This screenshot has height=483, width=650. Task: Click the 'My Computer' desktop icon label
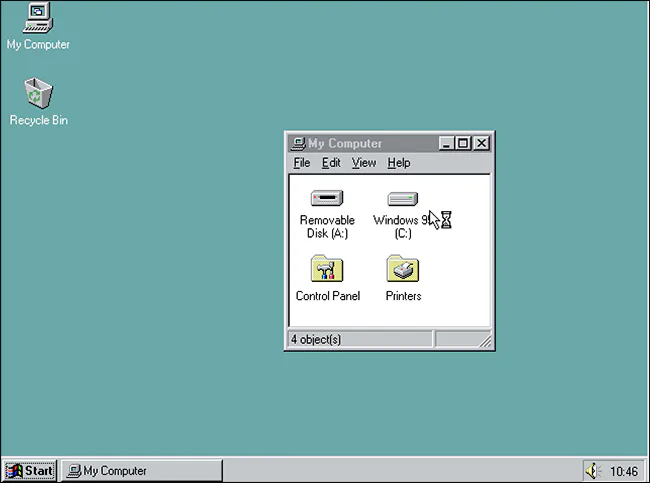click(x=38, y=44)
